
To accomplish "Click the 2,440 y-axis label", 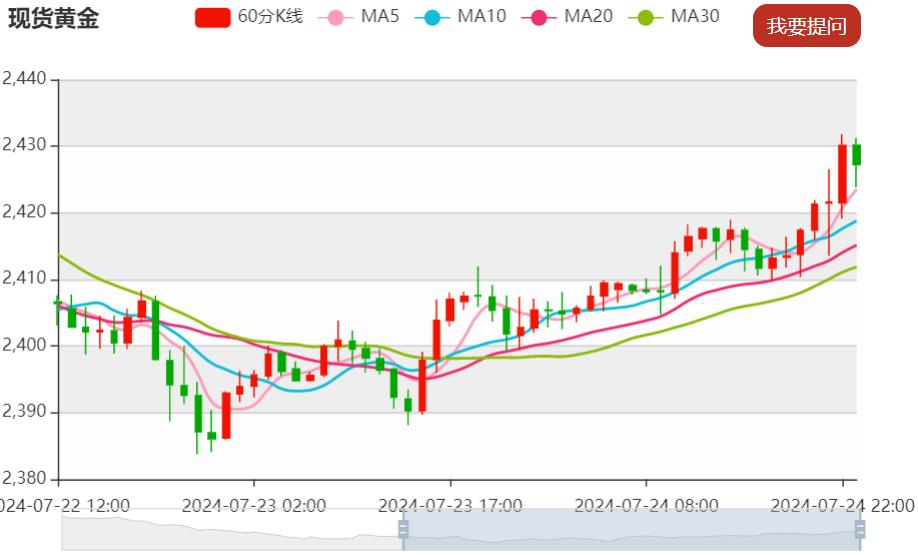I will click(x=24, y=78).
